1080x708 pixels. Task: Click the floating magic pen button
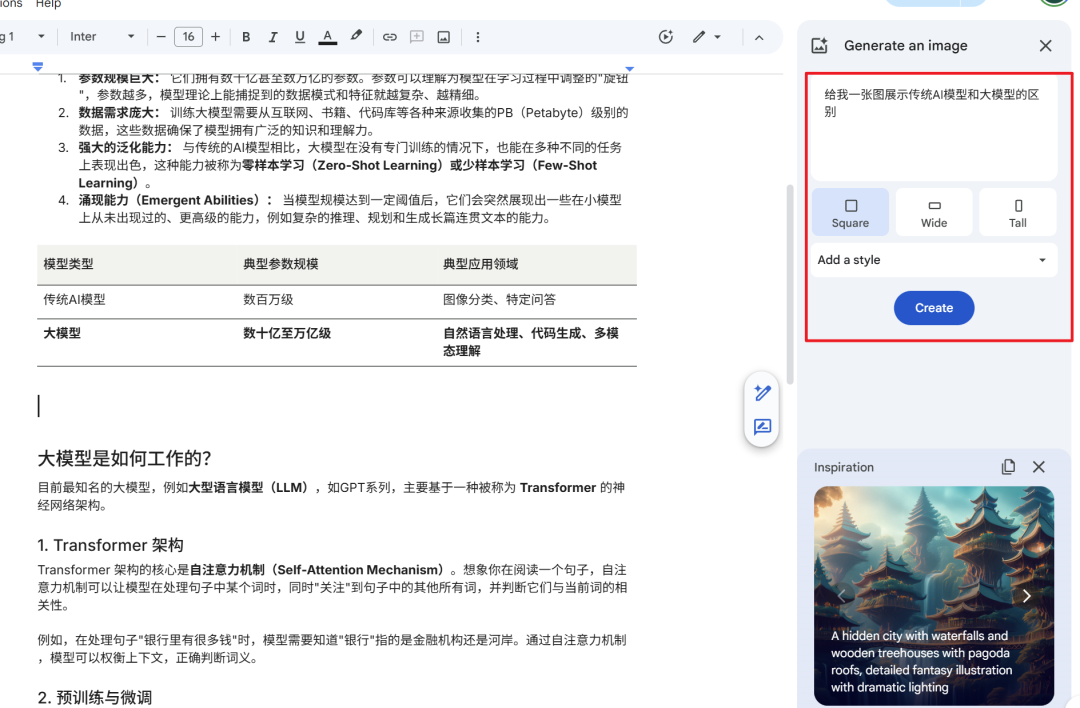[762, 393]
